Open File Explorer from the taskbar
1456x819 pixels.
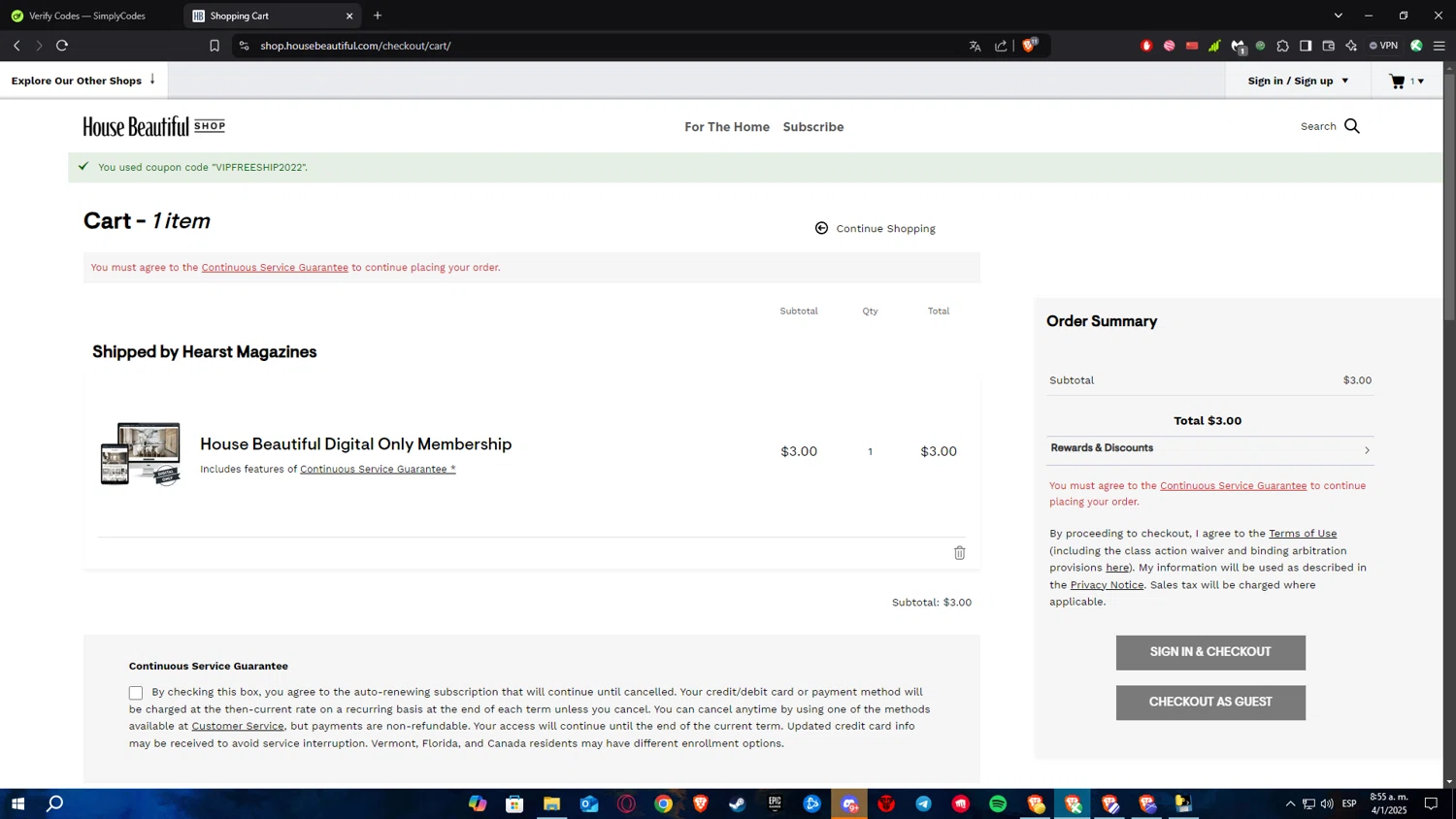[551, 803]
